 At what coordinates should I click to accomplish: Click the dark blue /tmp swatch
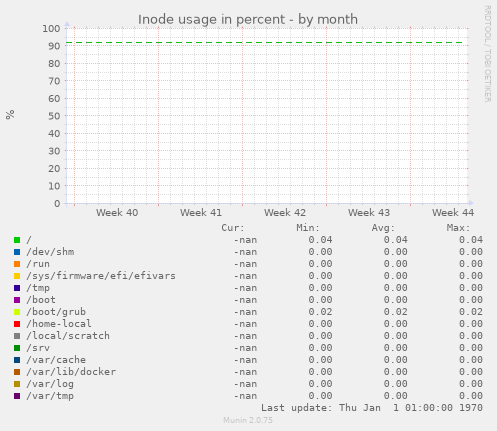(x=17, y=288)
